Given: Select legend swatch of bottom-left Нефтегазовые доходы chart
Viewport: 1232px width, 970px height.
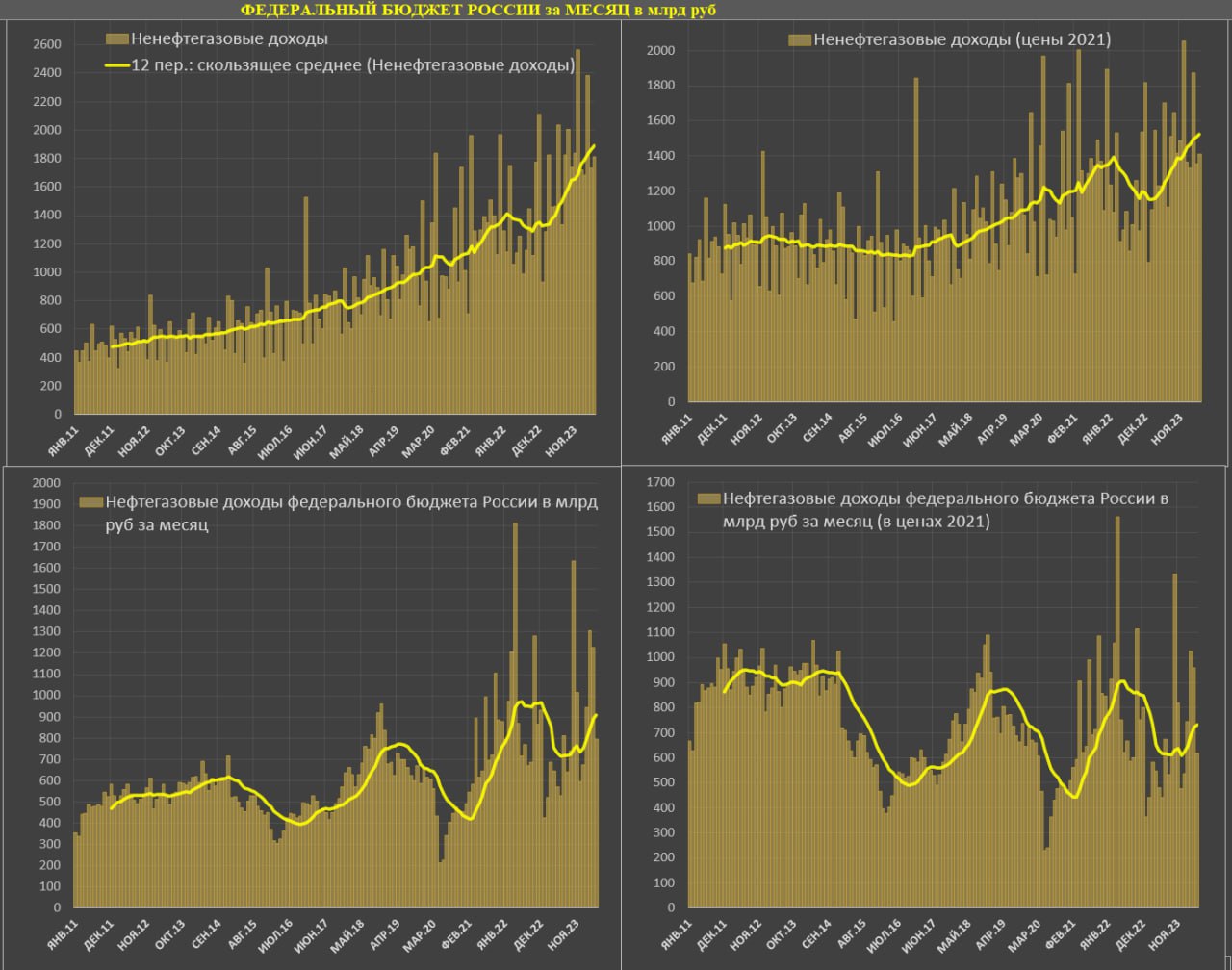Looking at the screenshot, I should coord(90,502).
